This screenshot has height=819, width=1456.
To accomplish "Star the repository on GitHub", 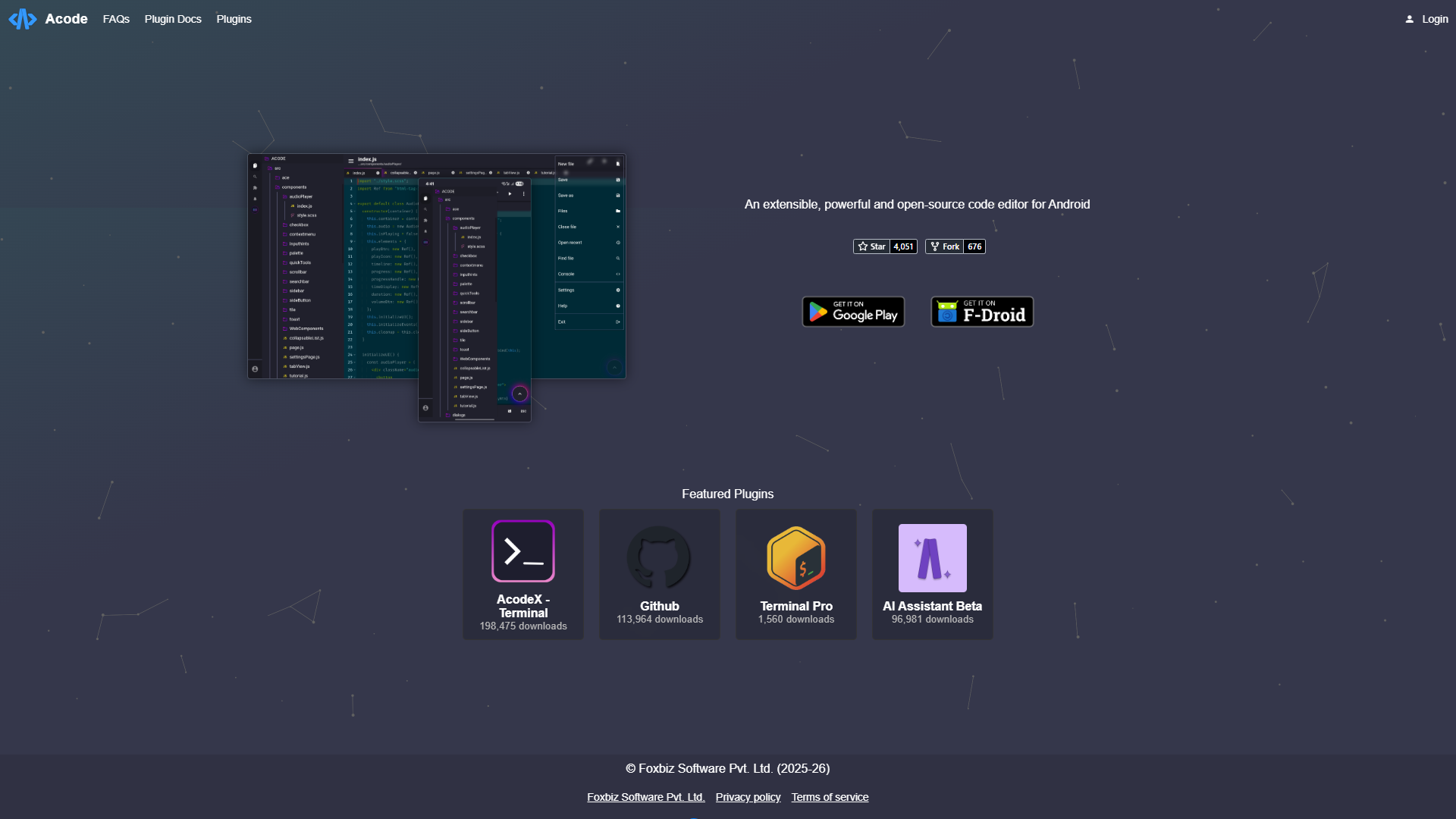I will (x=871, y=246).
